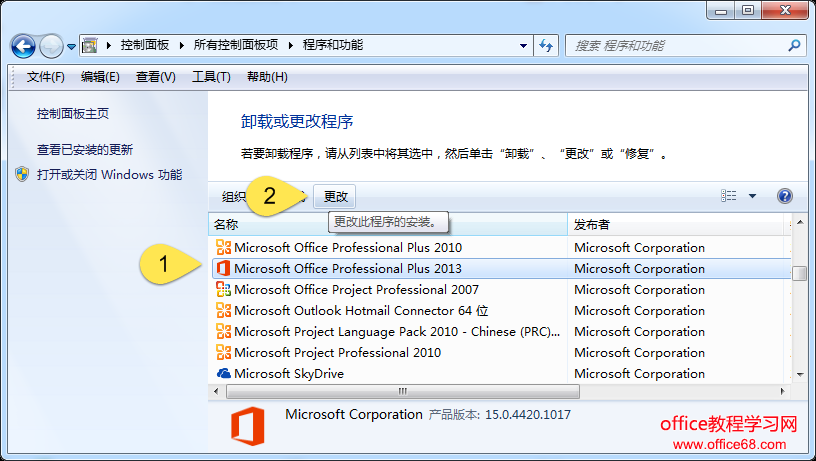
Task: Click the Office 2013 orange icon in list
Action: 224,268
